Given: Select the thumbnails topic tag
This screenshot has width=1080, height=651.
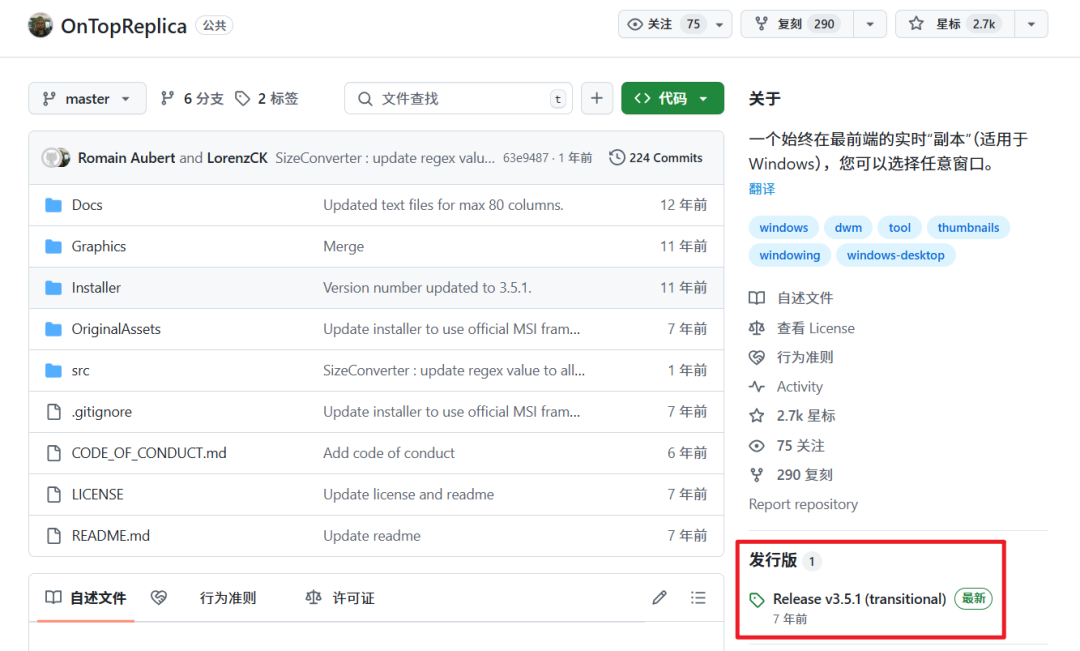Looking at the screenshot, I should coord(968,227).
